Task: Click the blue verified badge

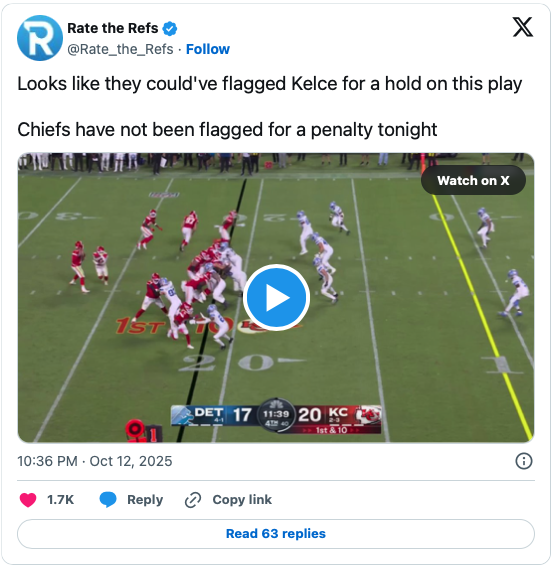Action: coord(170,29)
